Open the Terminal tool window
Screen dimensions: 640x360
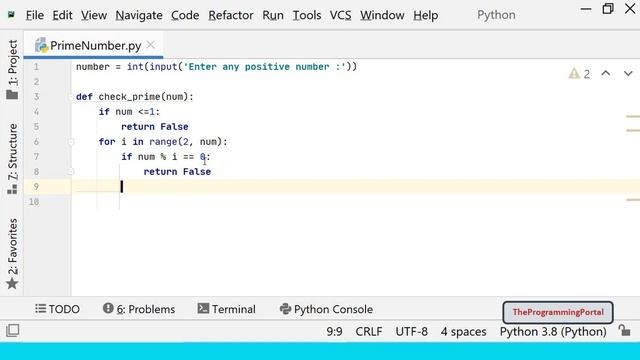click(x=227, y=309)
